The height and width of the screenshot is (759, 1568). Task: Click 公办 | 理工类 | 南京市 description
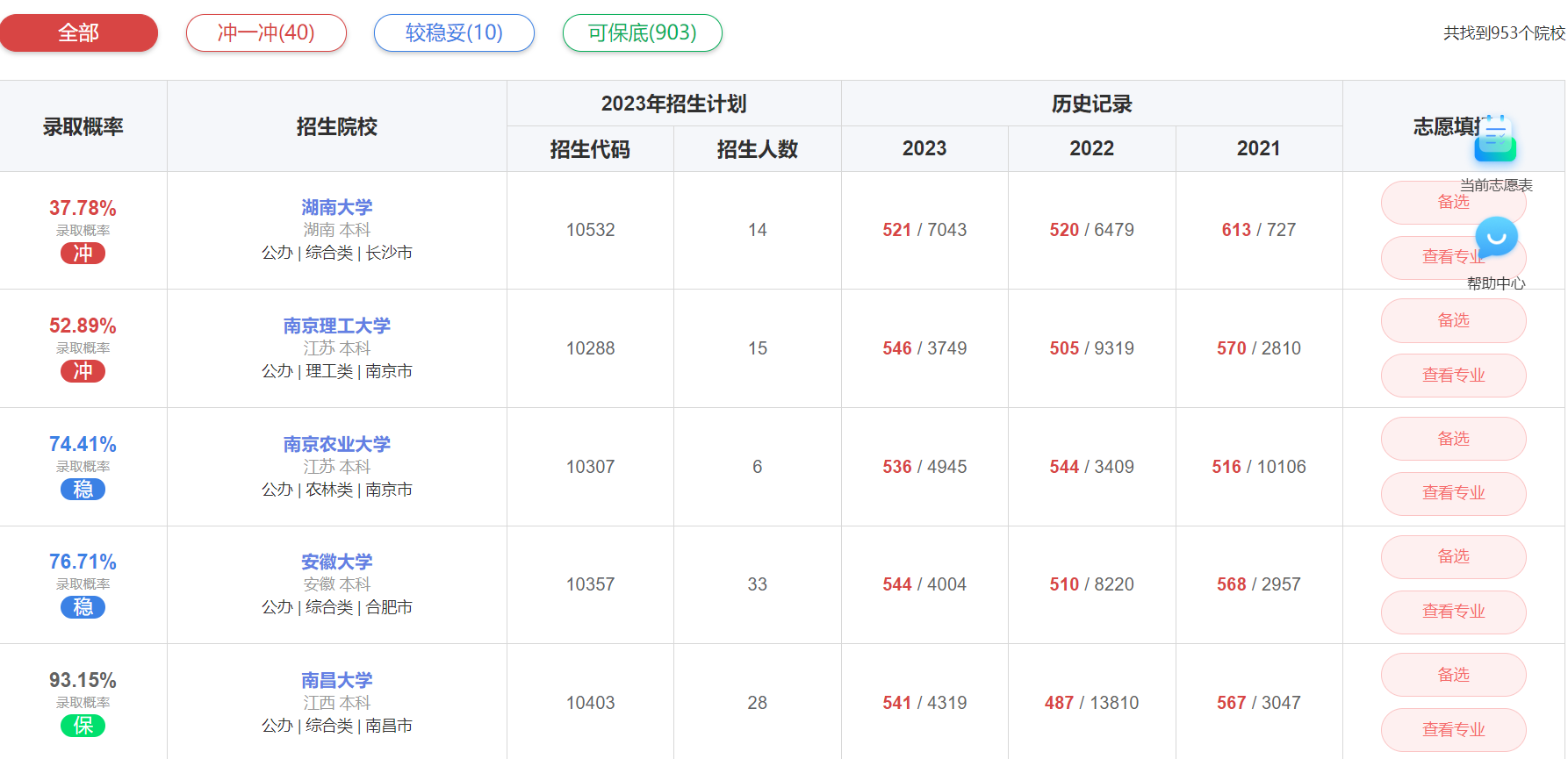(x=337, y=371)
